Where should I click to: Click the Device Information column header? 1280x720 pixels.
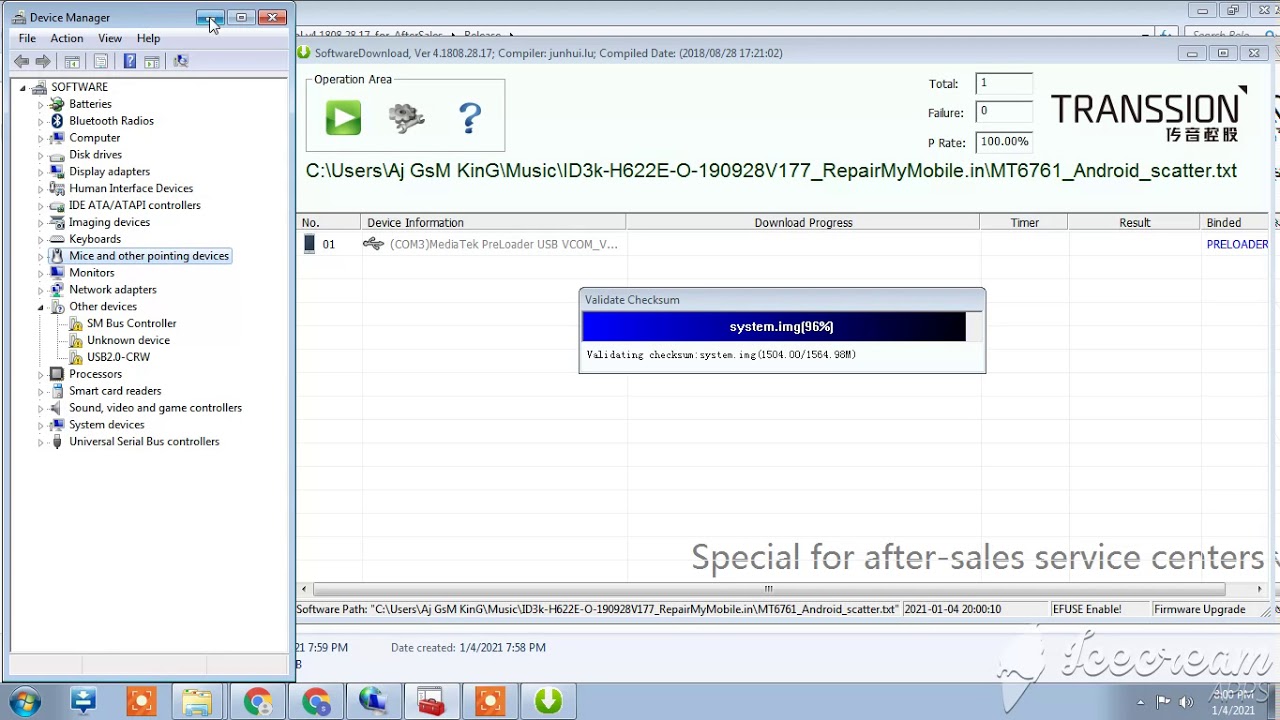pyautogui.click(x=493, y=223)
